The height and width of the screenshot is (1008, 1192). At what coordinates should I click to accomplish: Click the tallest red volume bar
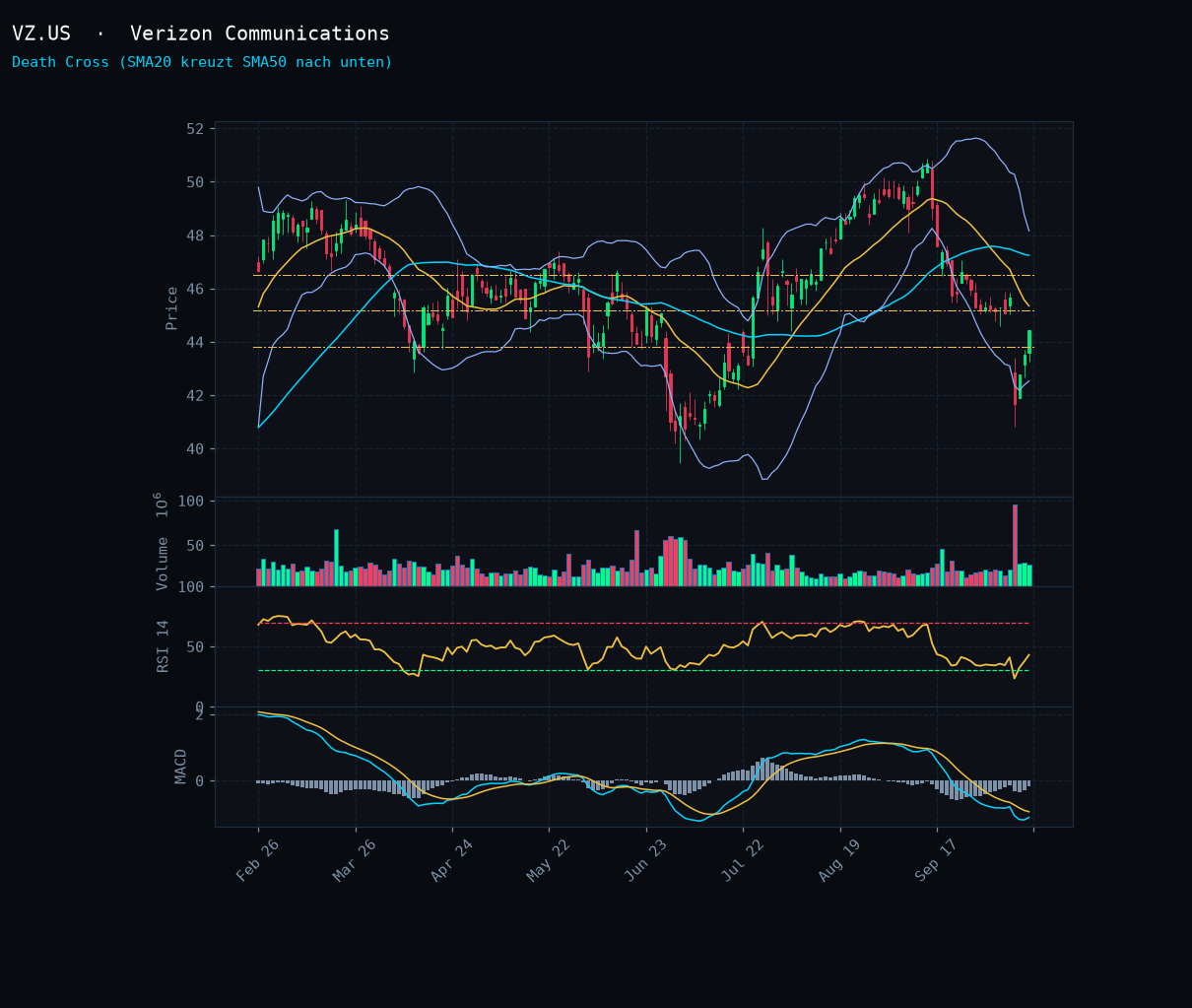[1015, 546]
